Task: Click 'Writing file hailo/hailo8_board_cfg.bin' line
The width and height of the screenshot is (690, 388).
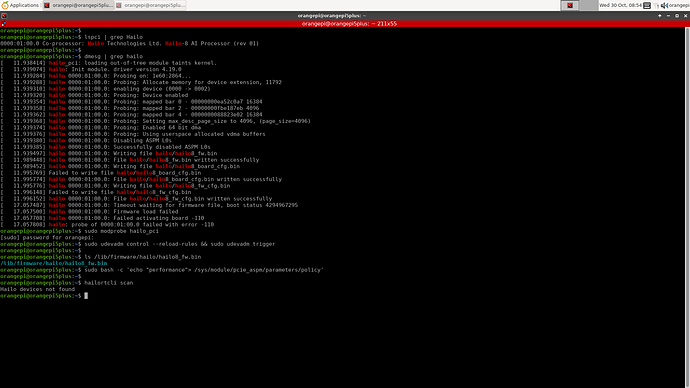Action: (120, 166)
